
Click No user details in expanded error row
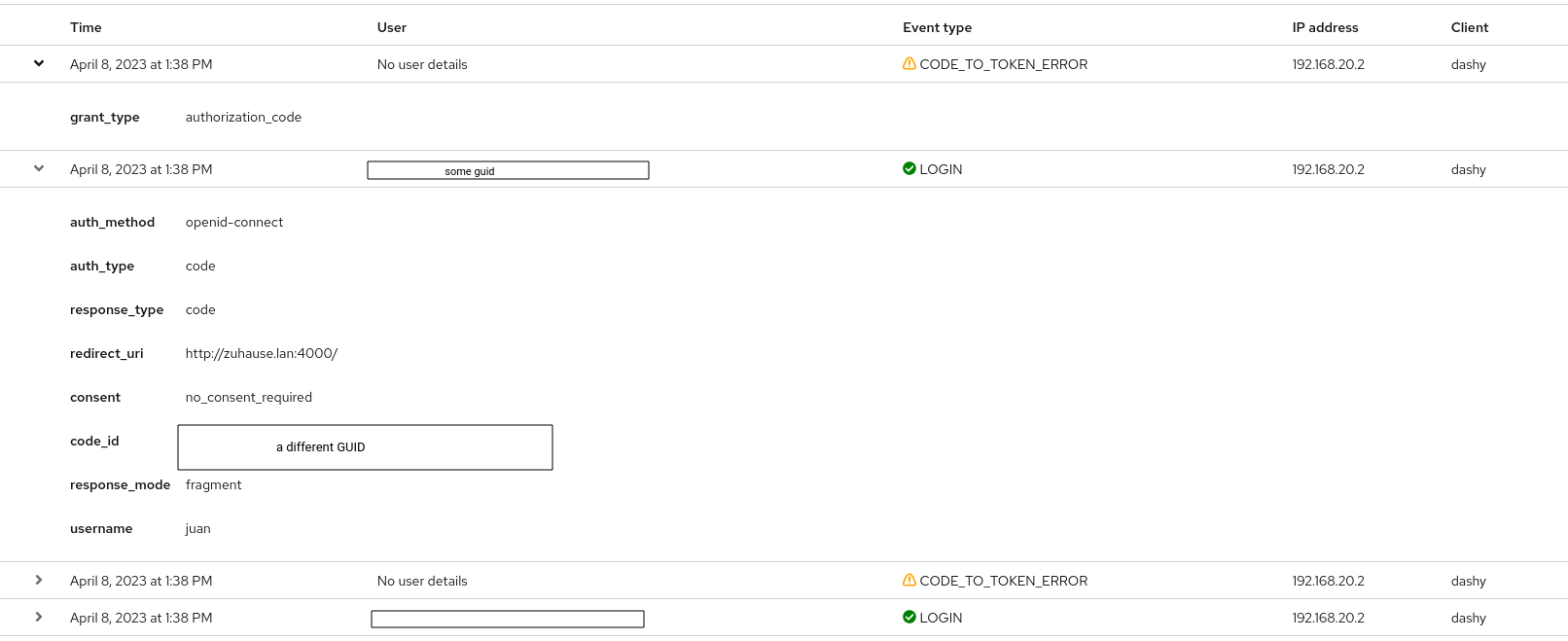point(422,64)
